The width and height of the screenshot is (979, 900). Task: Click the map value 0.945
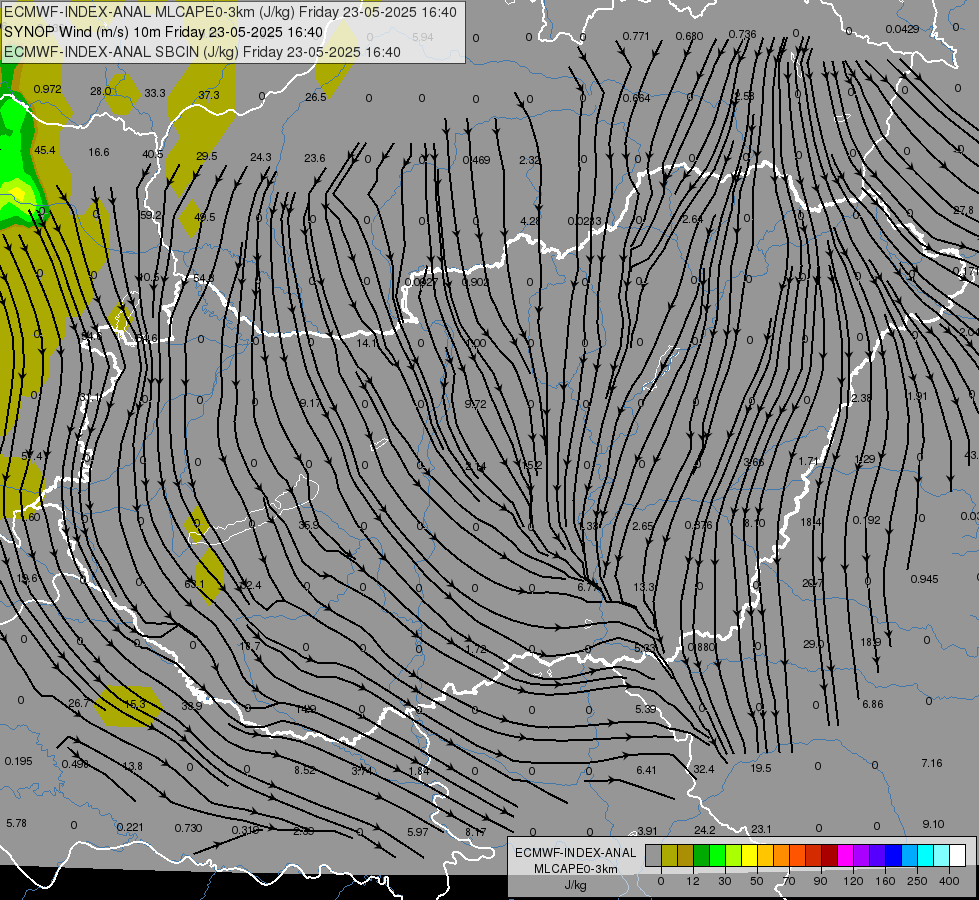click(924, 579)
